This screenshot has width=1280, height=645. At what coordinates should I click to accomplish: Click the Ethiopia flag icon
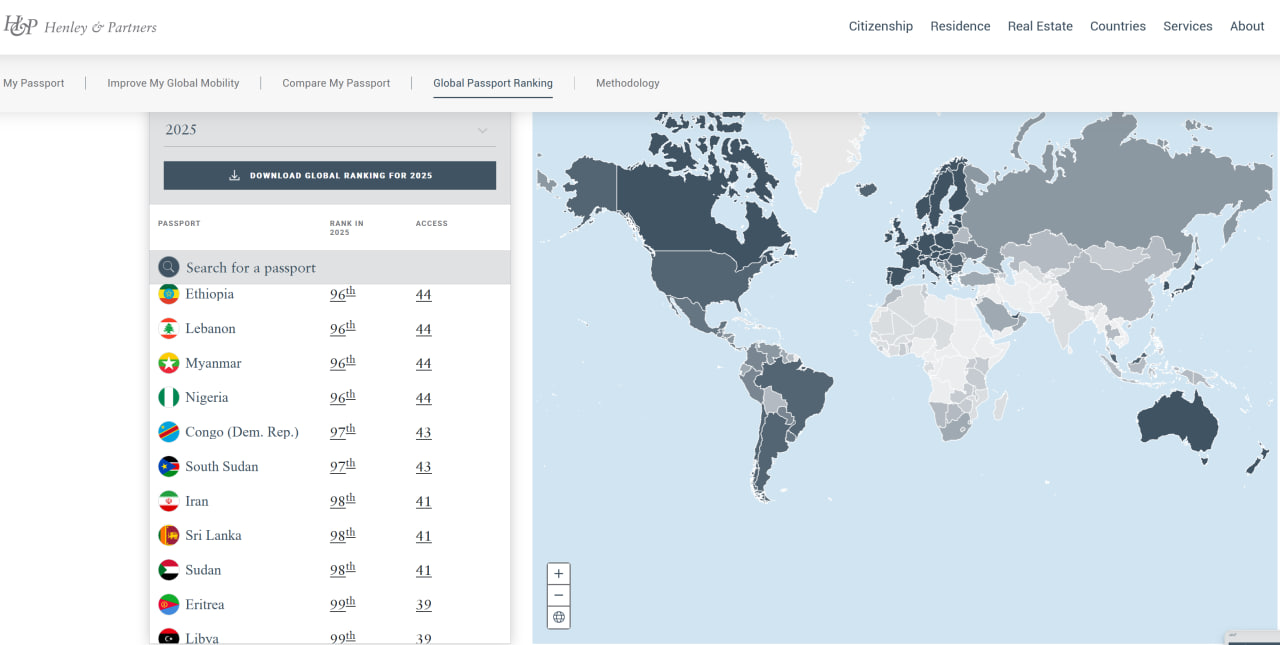pyautogui.click(x=169, y=295)
